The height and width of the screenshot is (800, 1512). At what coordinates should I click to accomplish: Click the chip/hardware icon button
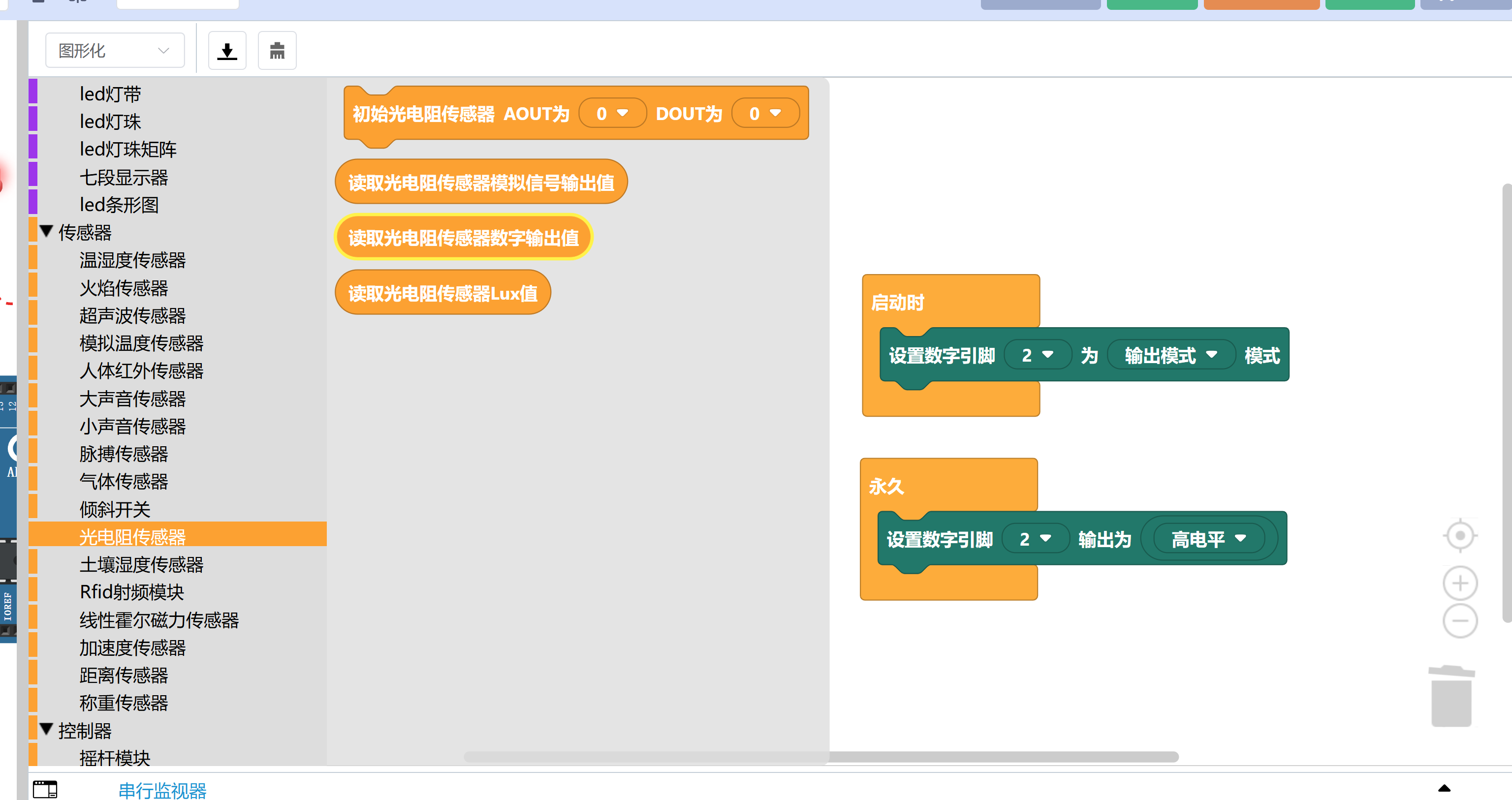pyautogui.click(x=277, y=51)
